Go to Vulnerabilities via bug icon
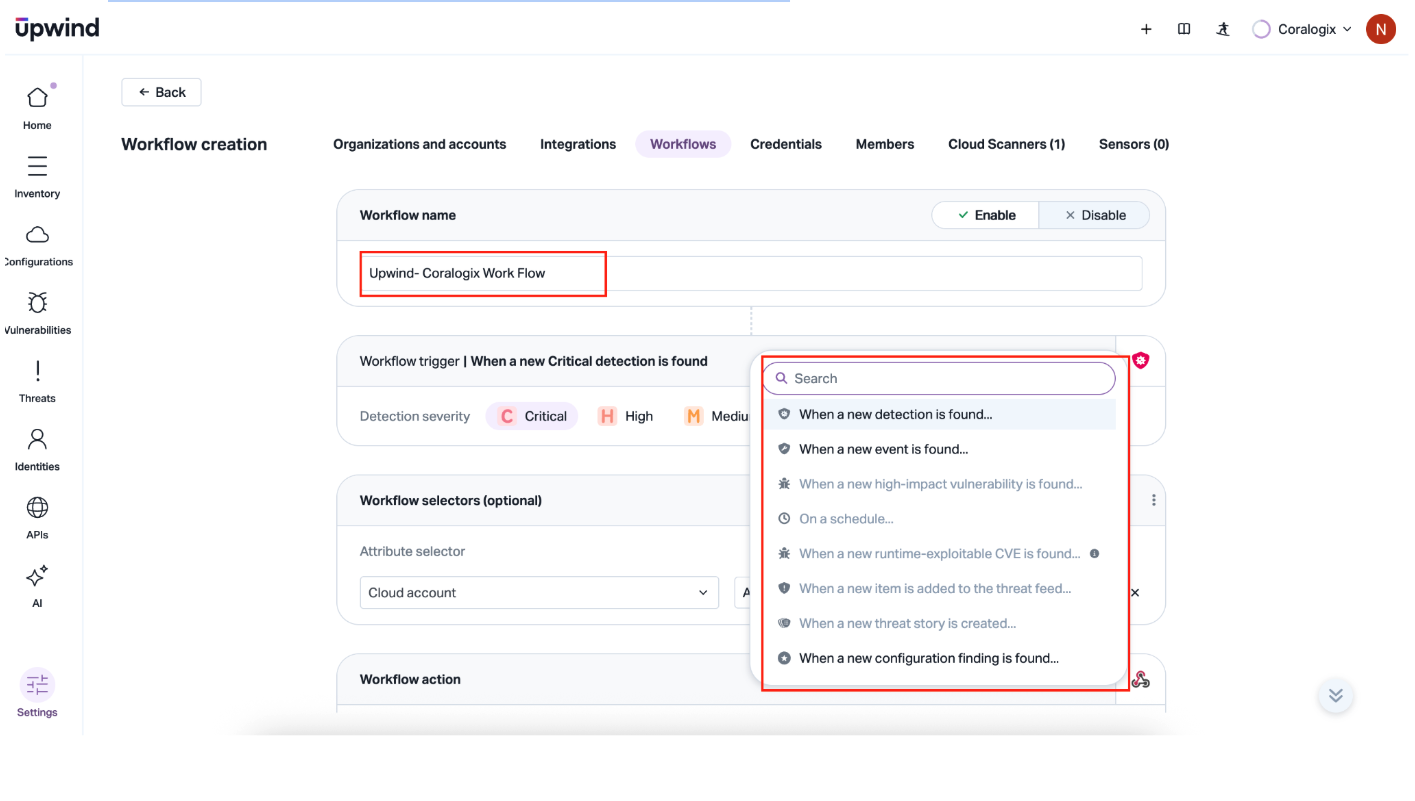Viewport: 1415px width, 801px height. pos(37,303)
